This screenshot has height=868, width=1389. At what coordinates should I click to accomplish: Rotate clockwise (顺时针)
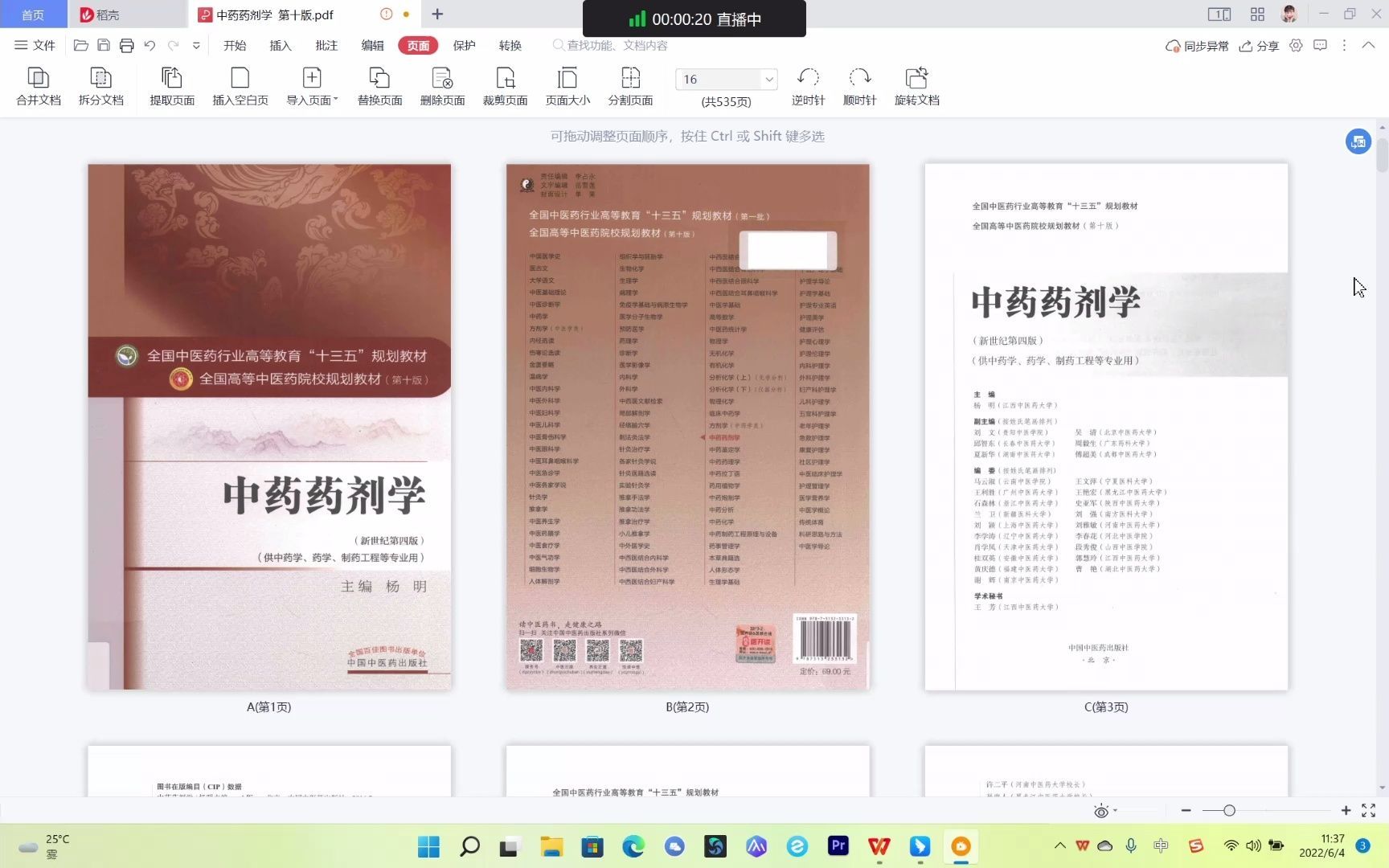pos(859,86)
